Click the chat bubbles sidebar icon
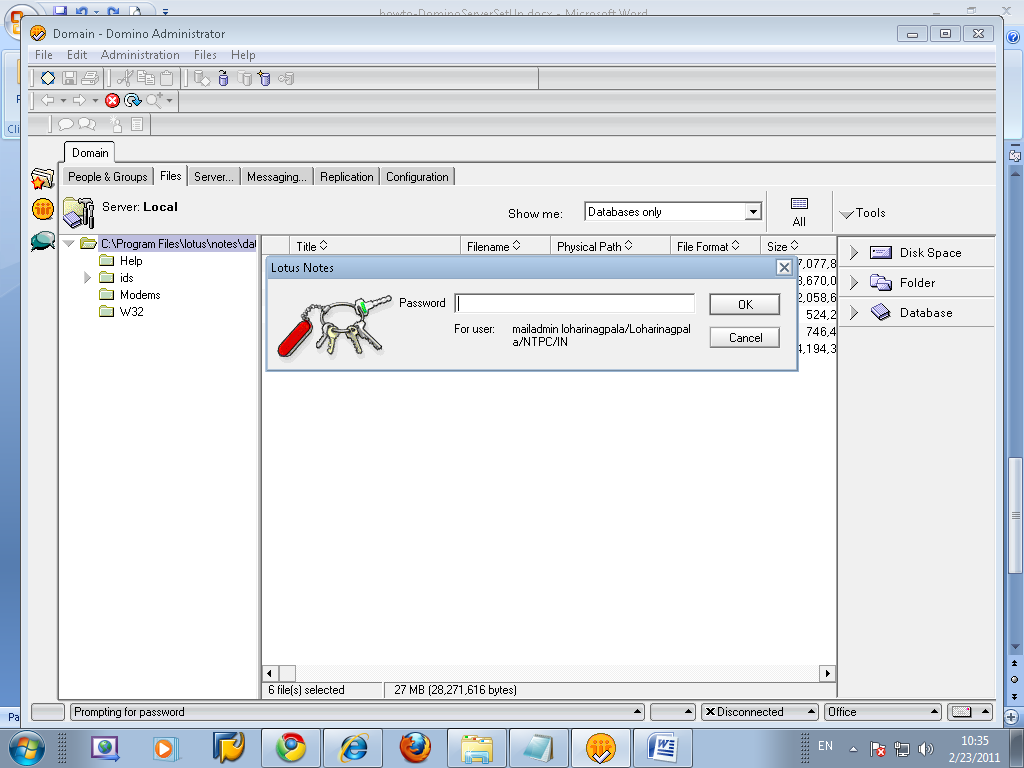Viewport: 1024px width, 768px height. [42, 241]
